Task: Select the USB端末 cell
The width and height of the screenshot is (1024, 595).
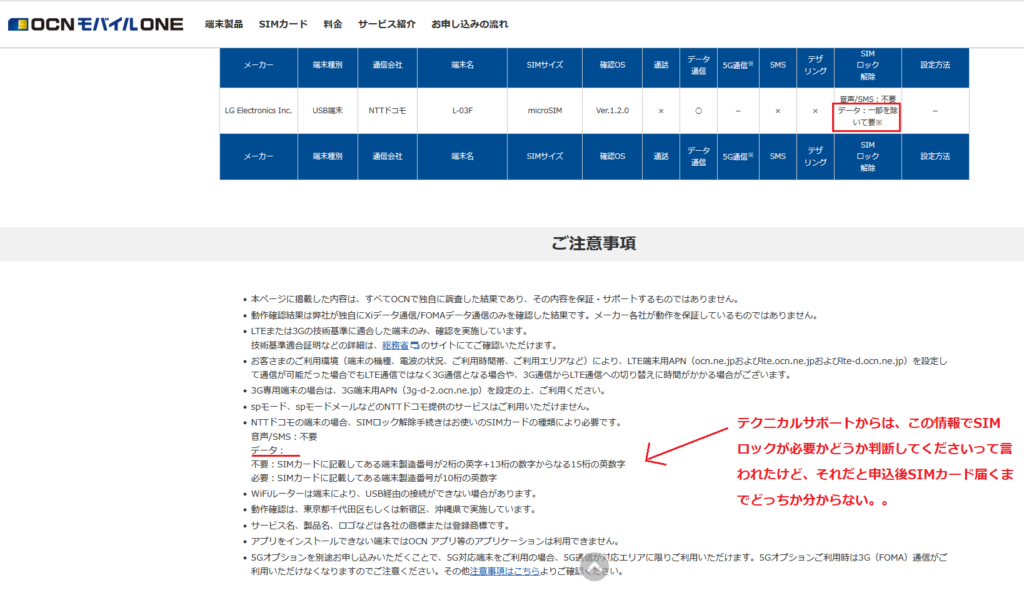Action: (327, 111)
